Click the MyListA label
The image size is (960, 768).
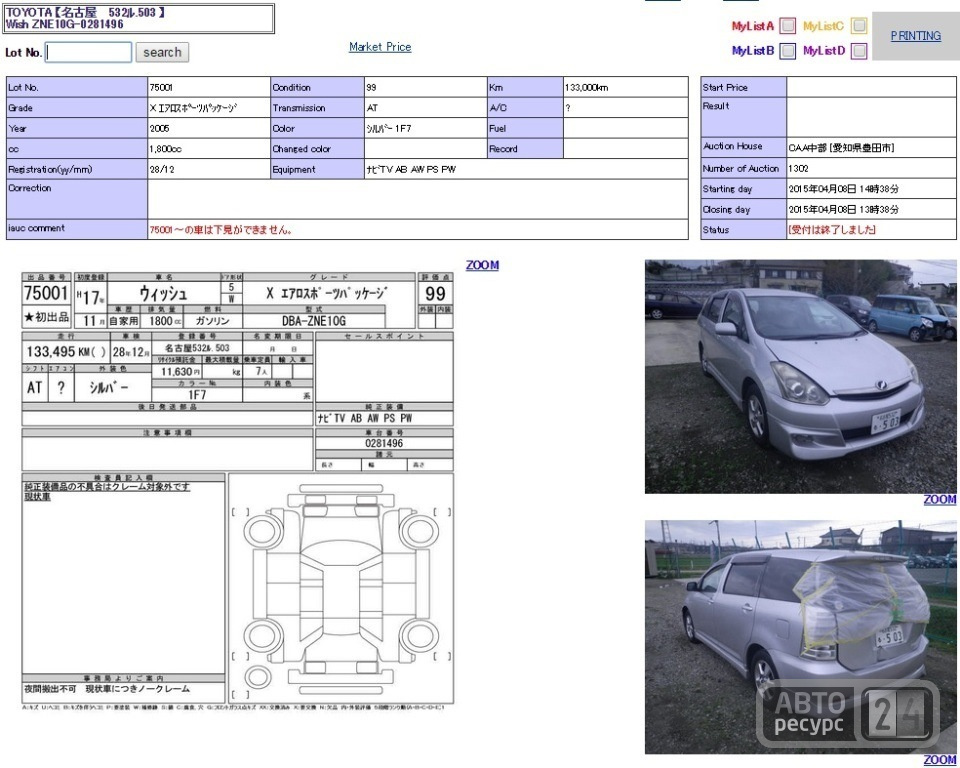753,26
